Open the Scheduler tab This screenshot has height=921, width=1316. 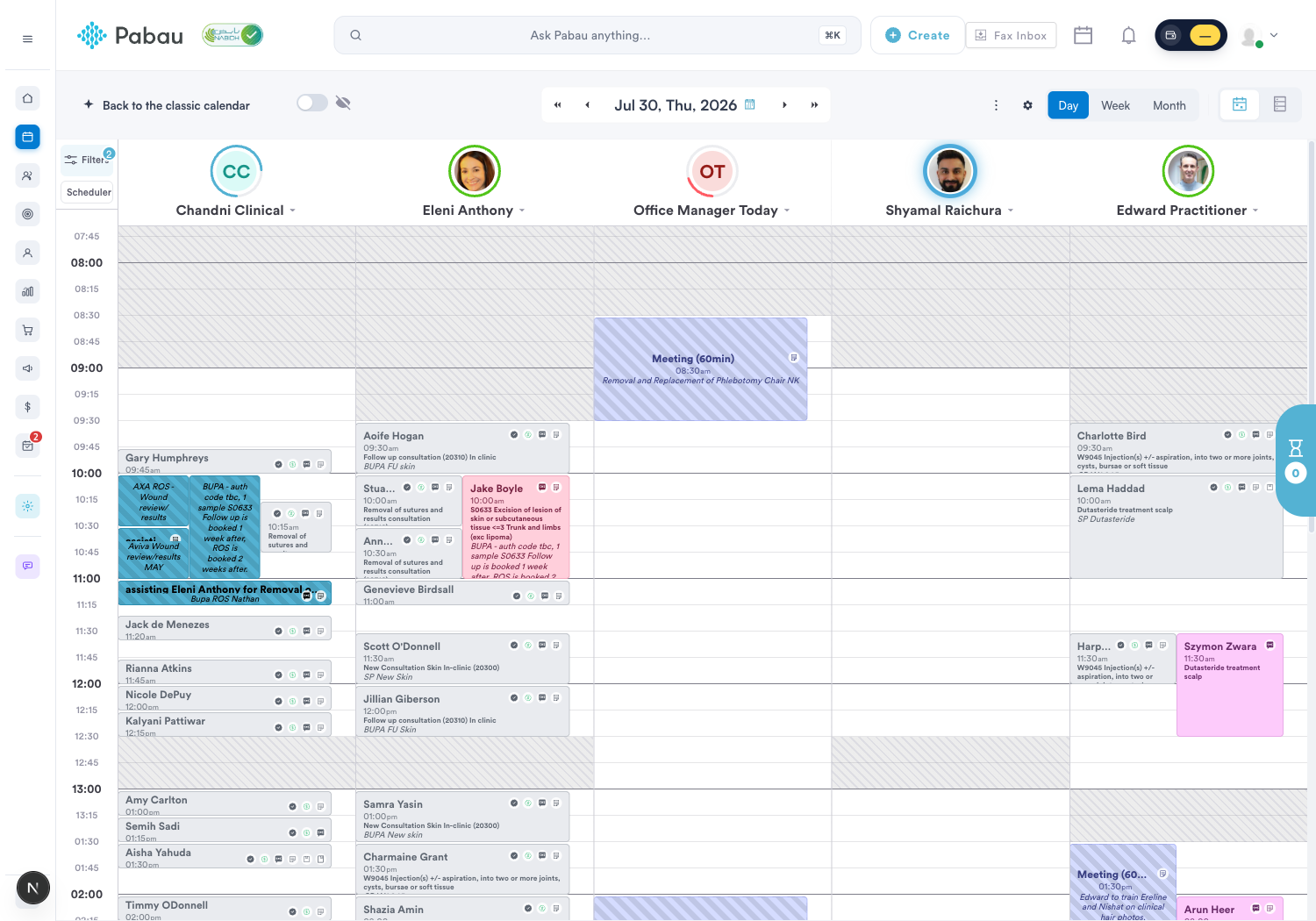tap(89, 192)
